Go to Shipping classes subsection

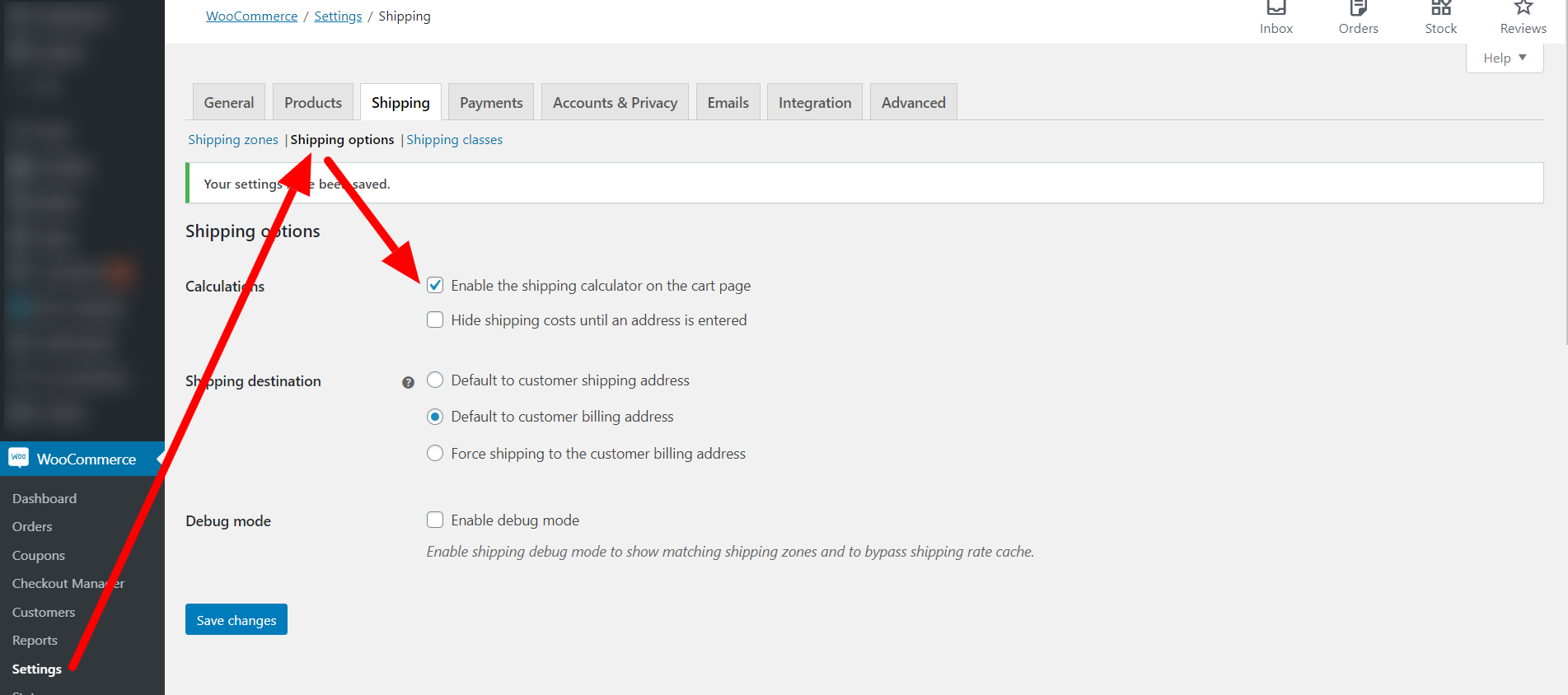[x=454, y=140]
